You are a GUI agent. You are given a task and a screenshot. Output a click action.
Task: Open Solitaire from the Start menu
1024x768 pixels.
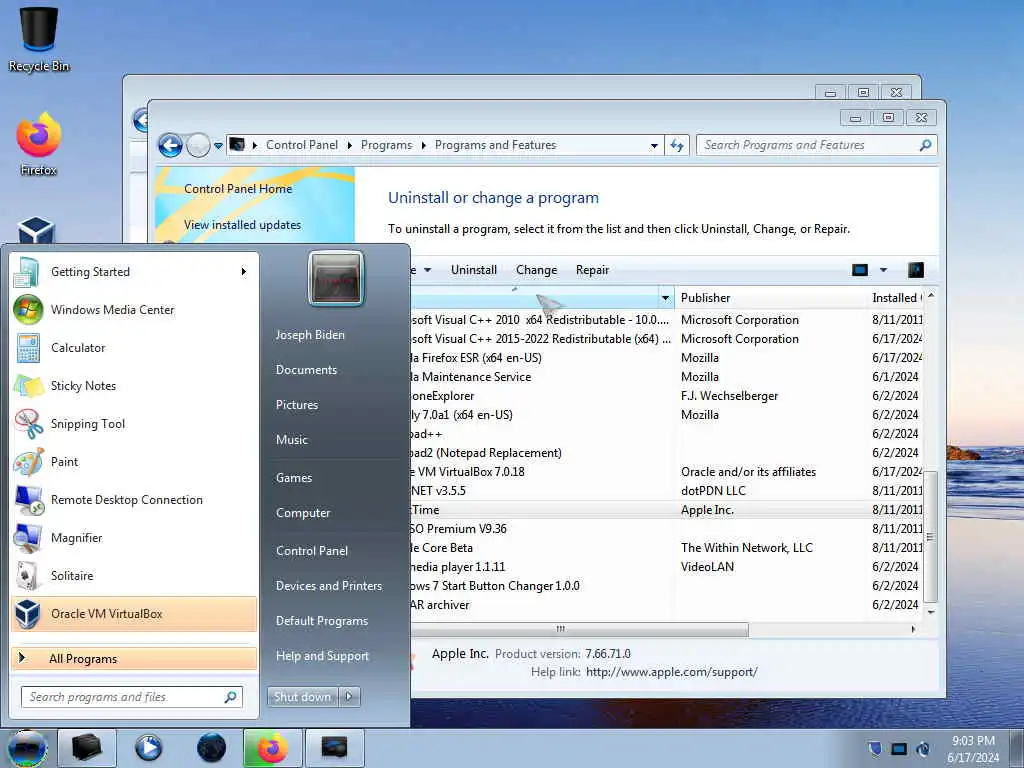click(x=134, y=575)
